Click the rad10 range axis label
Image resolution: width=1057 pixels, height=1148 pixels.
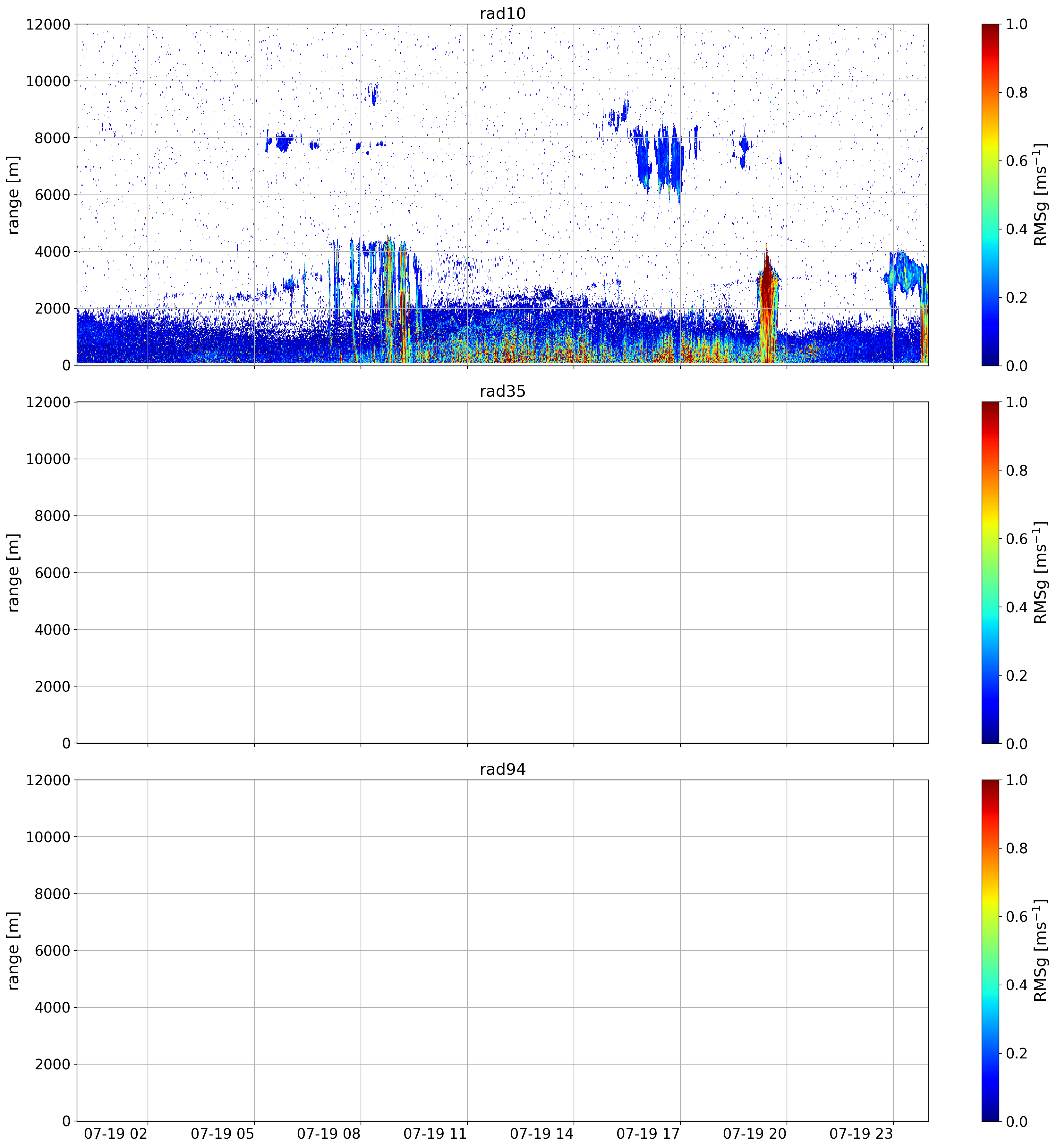pos(13,194)
